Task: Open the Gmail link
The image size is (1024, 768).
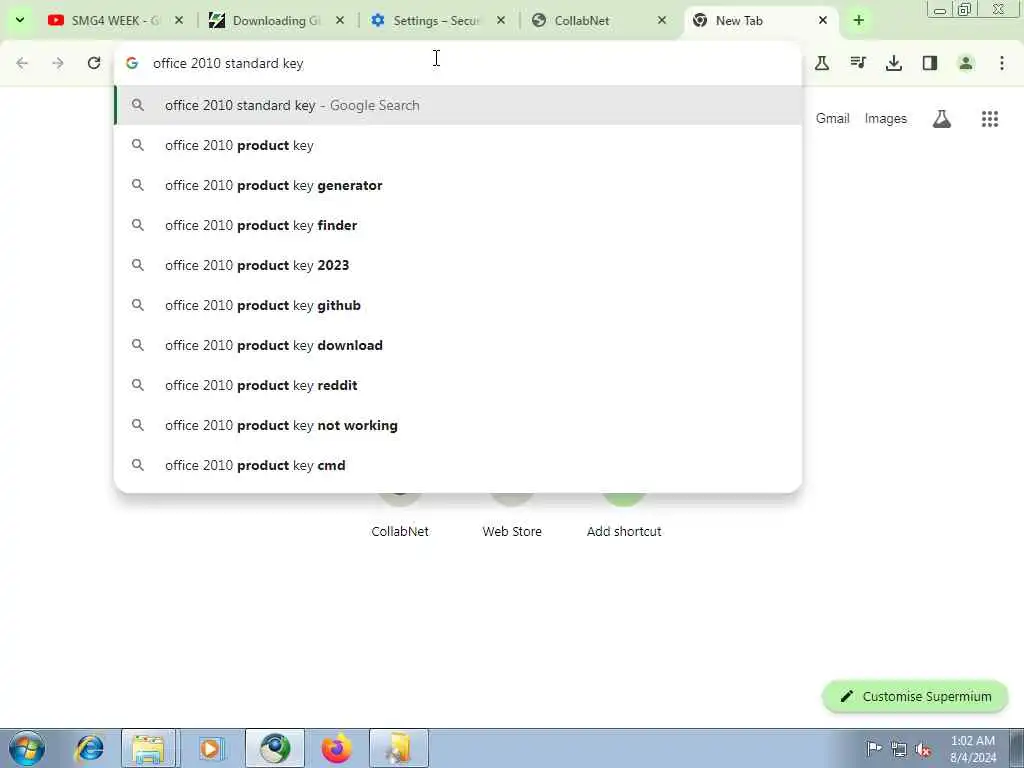Action: pyautogui.click(x=832, y=118)
